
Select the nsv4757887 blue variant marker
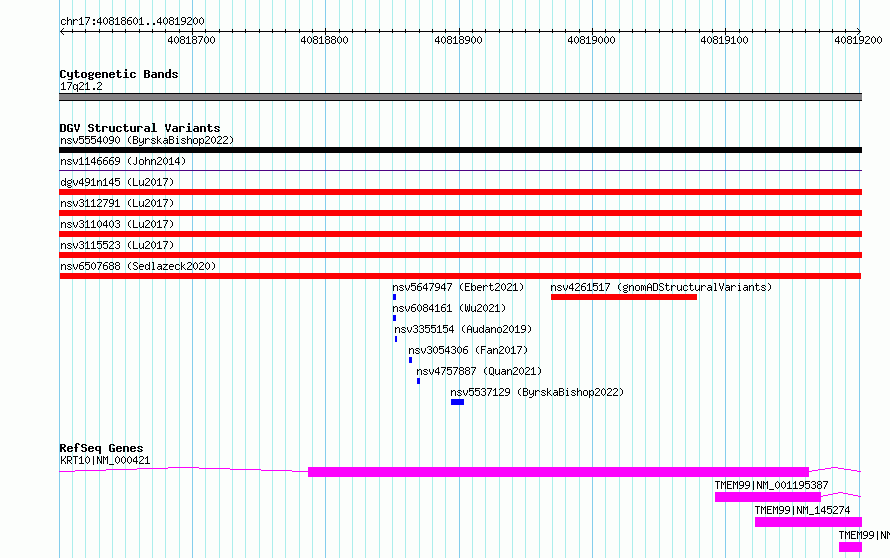[x=418, y=381]
